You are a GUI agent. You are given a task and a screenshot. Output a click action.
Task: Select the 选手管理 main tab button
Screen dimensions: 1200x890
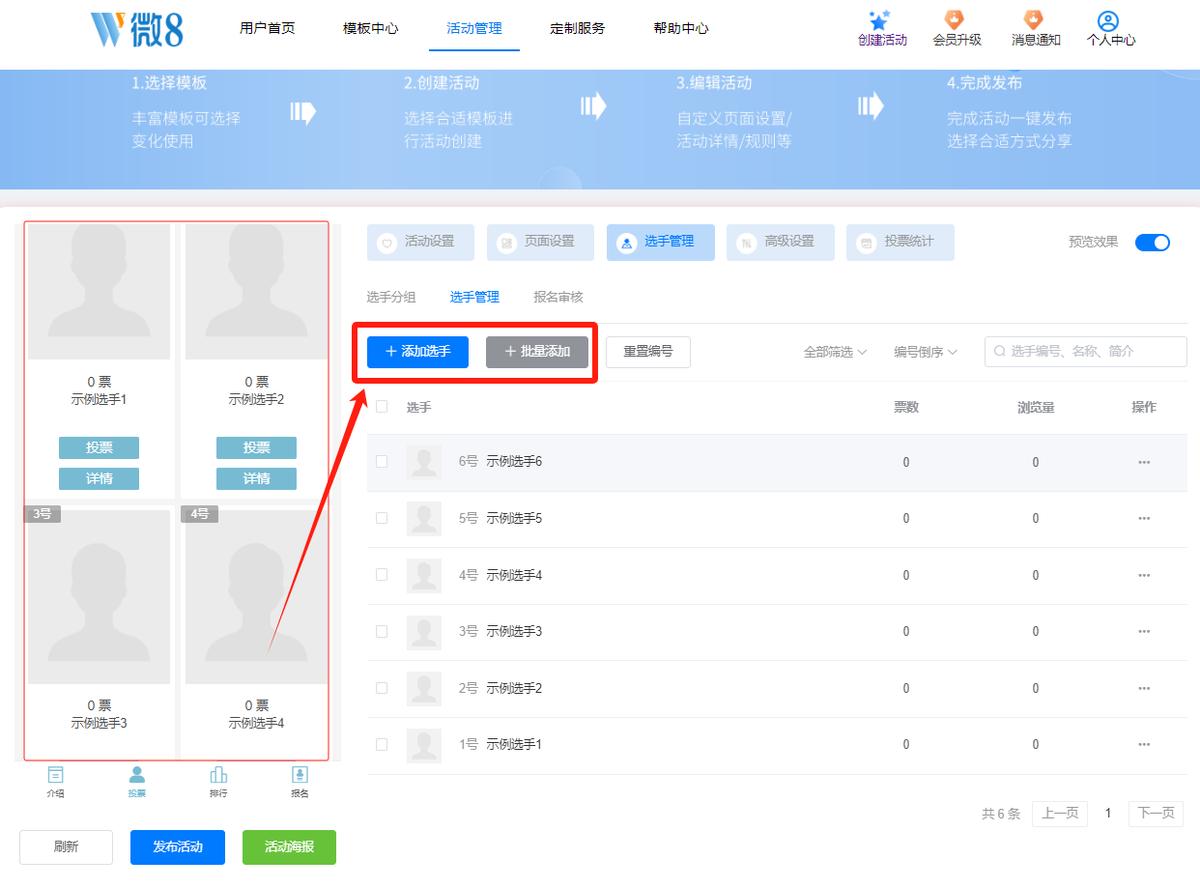point(661,242)
